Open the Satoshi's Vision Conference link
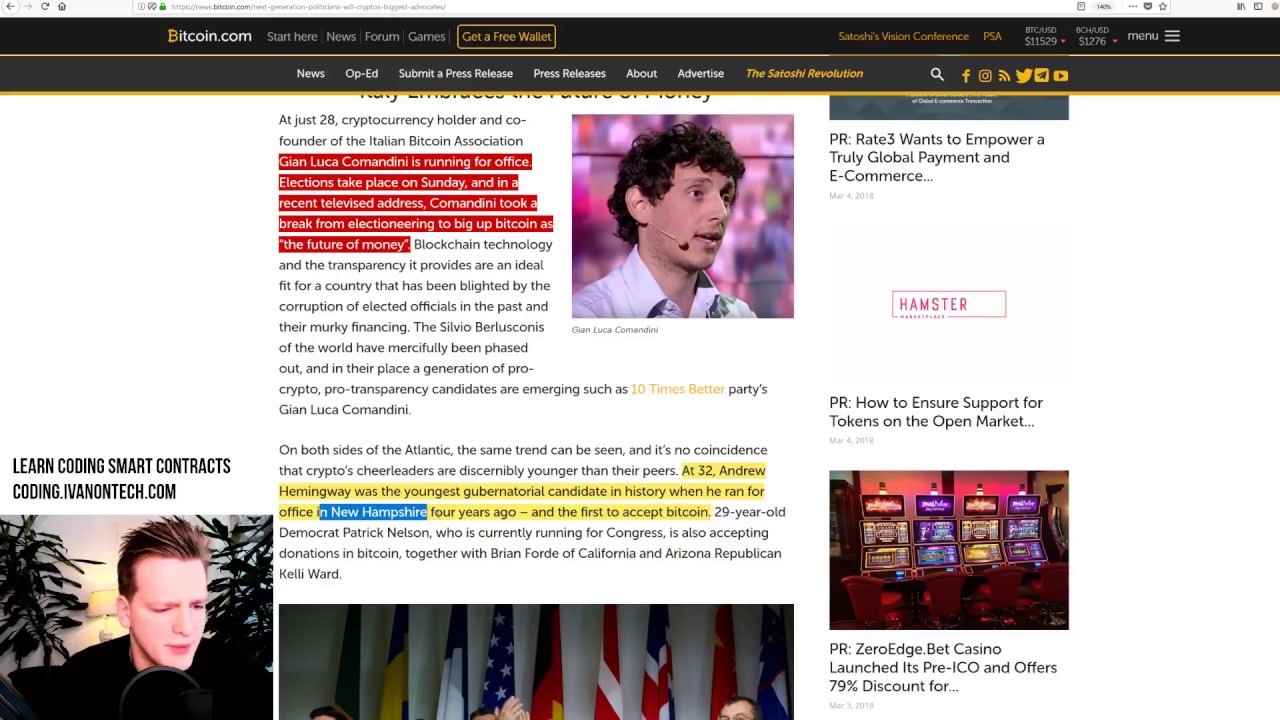 click(903, 36)
